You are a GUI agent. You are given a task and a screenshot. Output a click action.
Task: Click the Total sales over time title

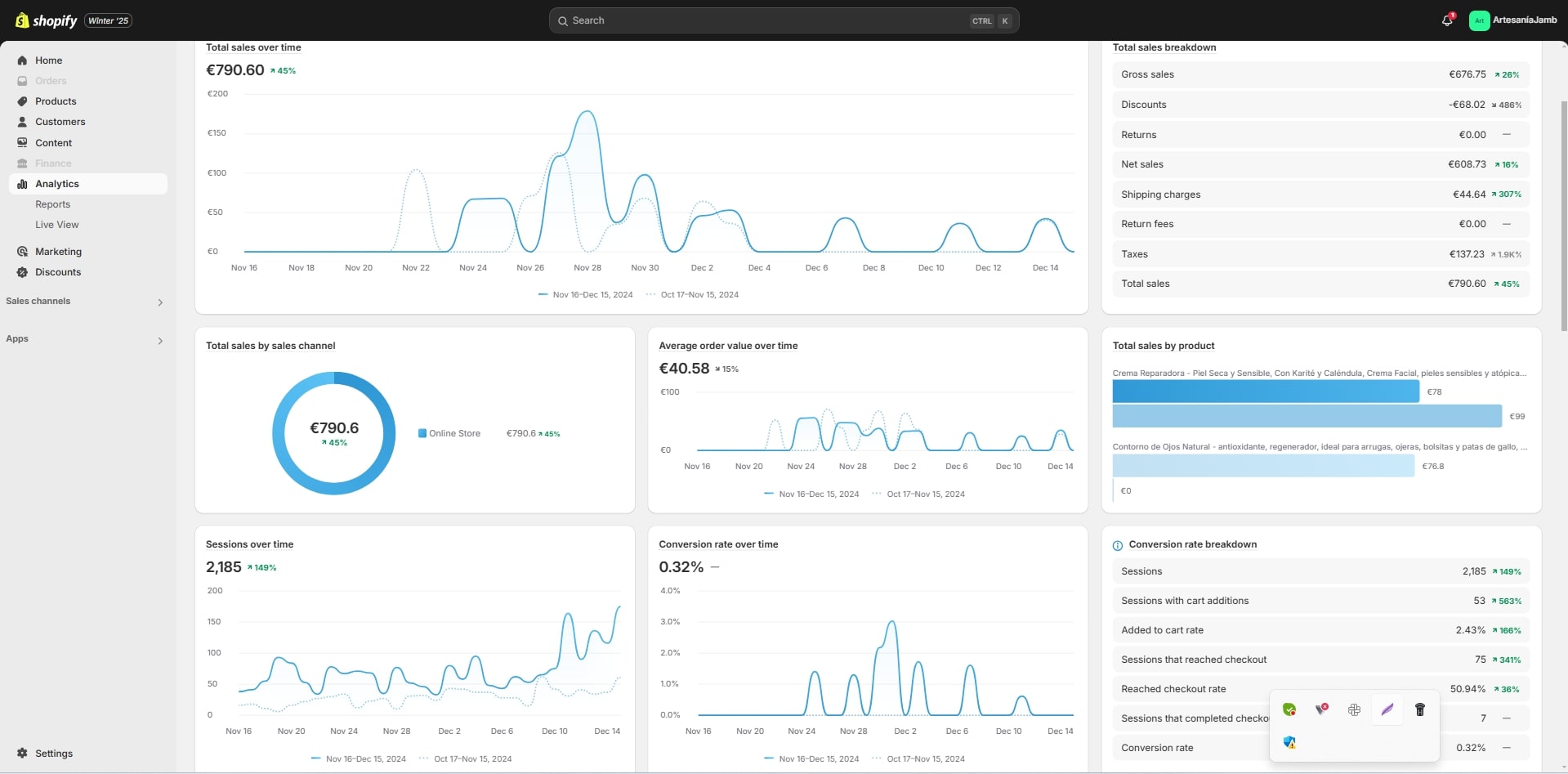tap(253, 47)
